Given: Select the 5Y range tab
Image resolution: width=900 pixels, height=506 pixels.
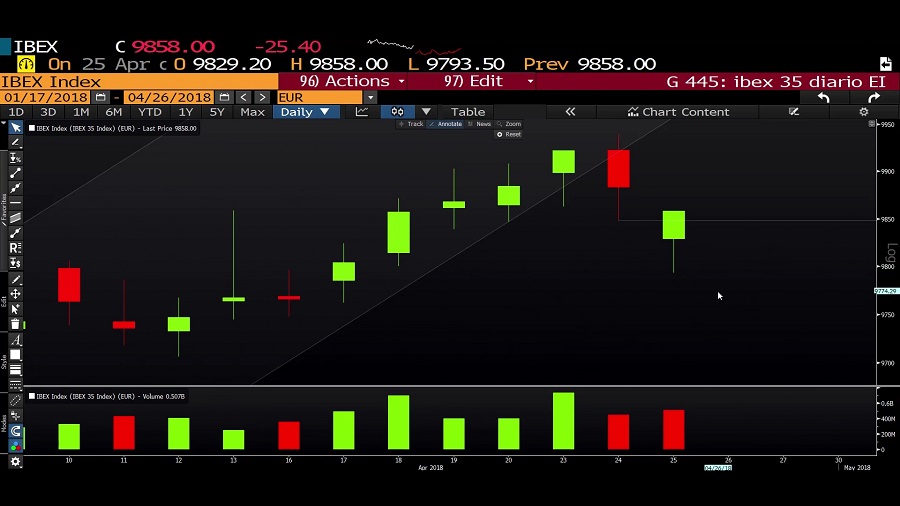Looking at the screenshot, I should pos(217,112).
